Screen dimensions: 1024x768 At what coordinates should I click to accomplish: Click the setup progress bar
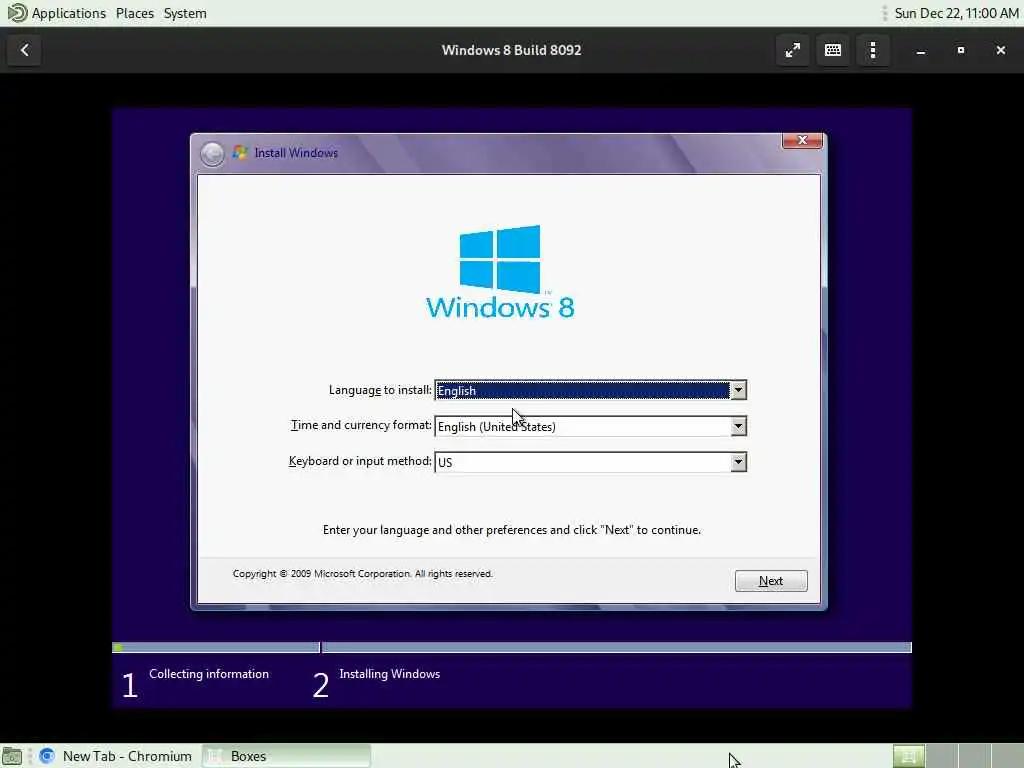click(511, 648)
